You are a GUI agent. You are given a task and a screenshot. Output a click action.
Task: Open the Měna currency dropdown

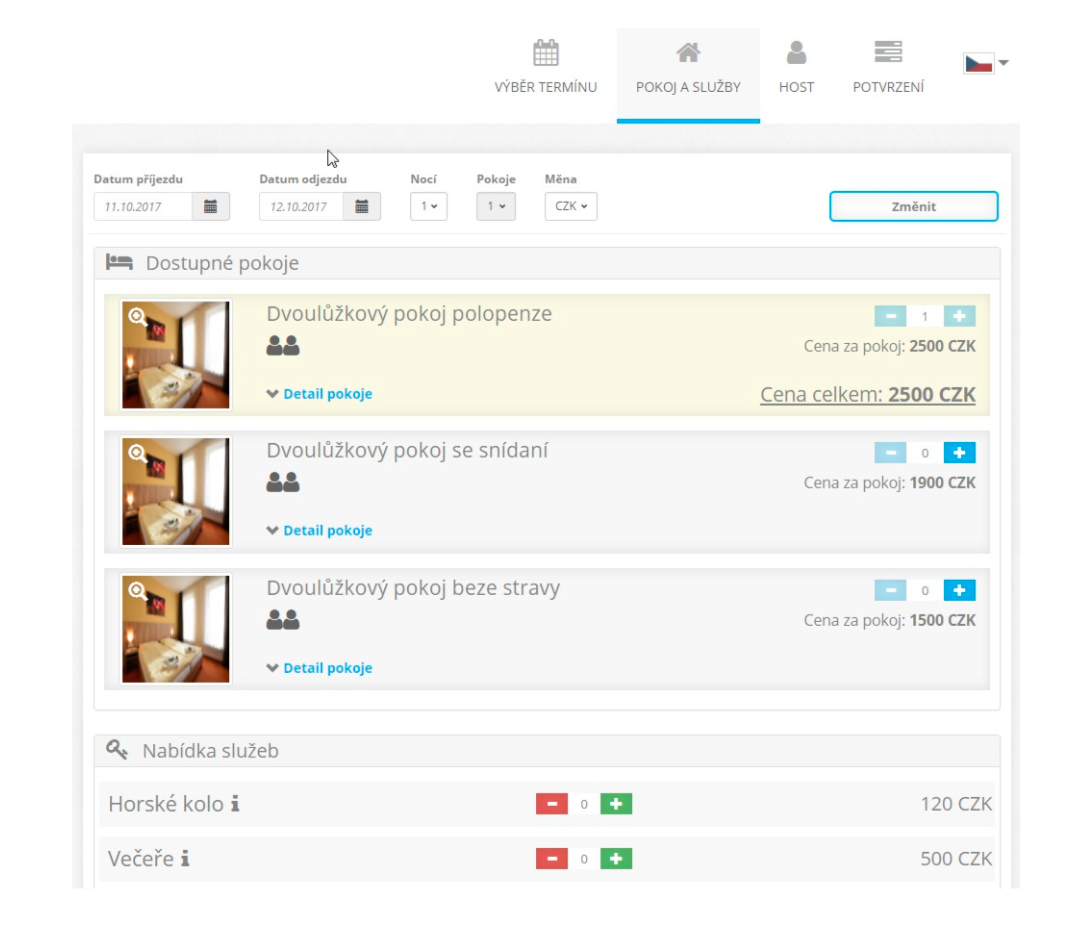point(570,207)
